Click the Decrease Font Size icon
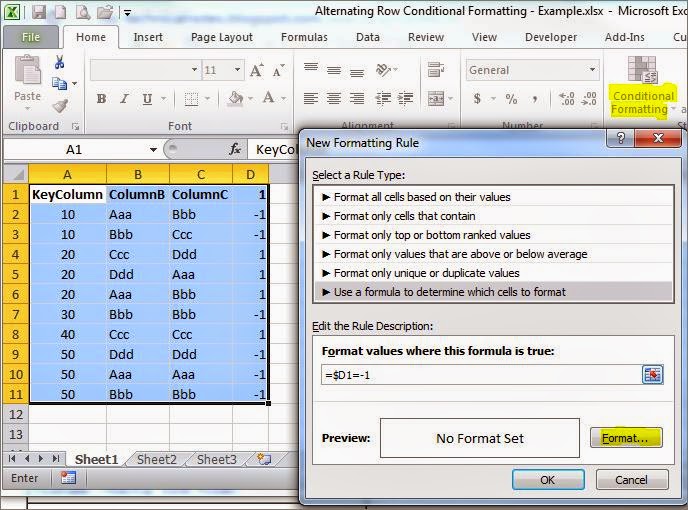This screenshot has width=688, height=510. pos(278,70)
